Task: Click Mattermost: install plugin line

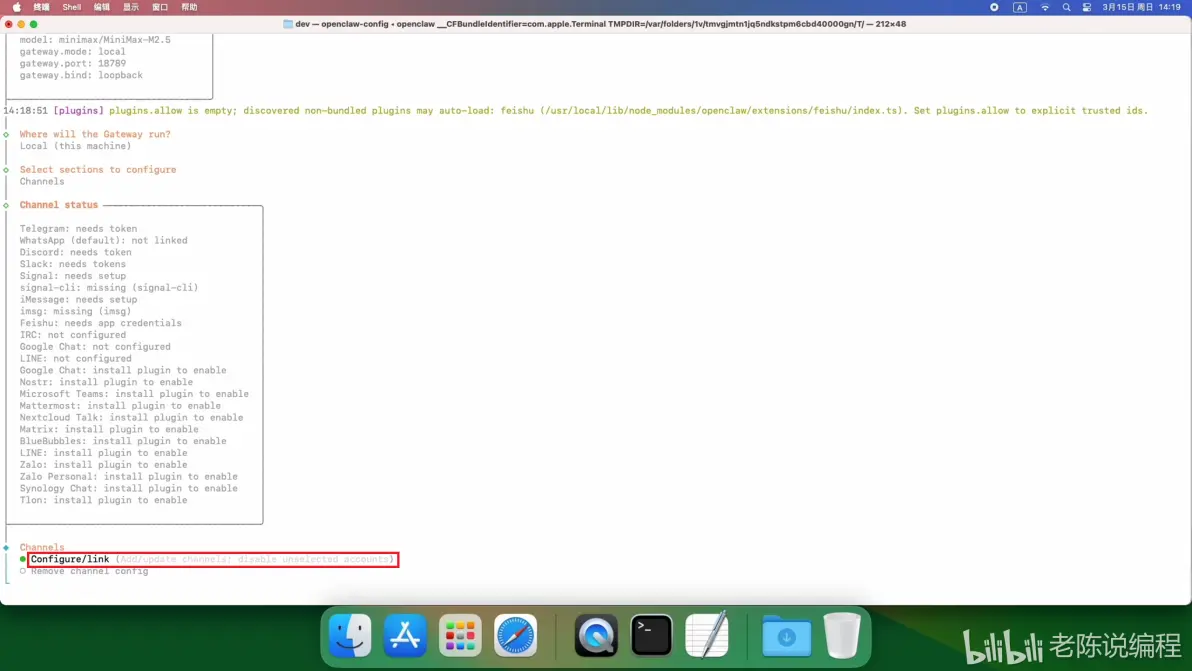Action: pos(120,406)
